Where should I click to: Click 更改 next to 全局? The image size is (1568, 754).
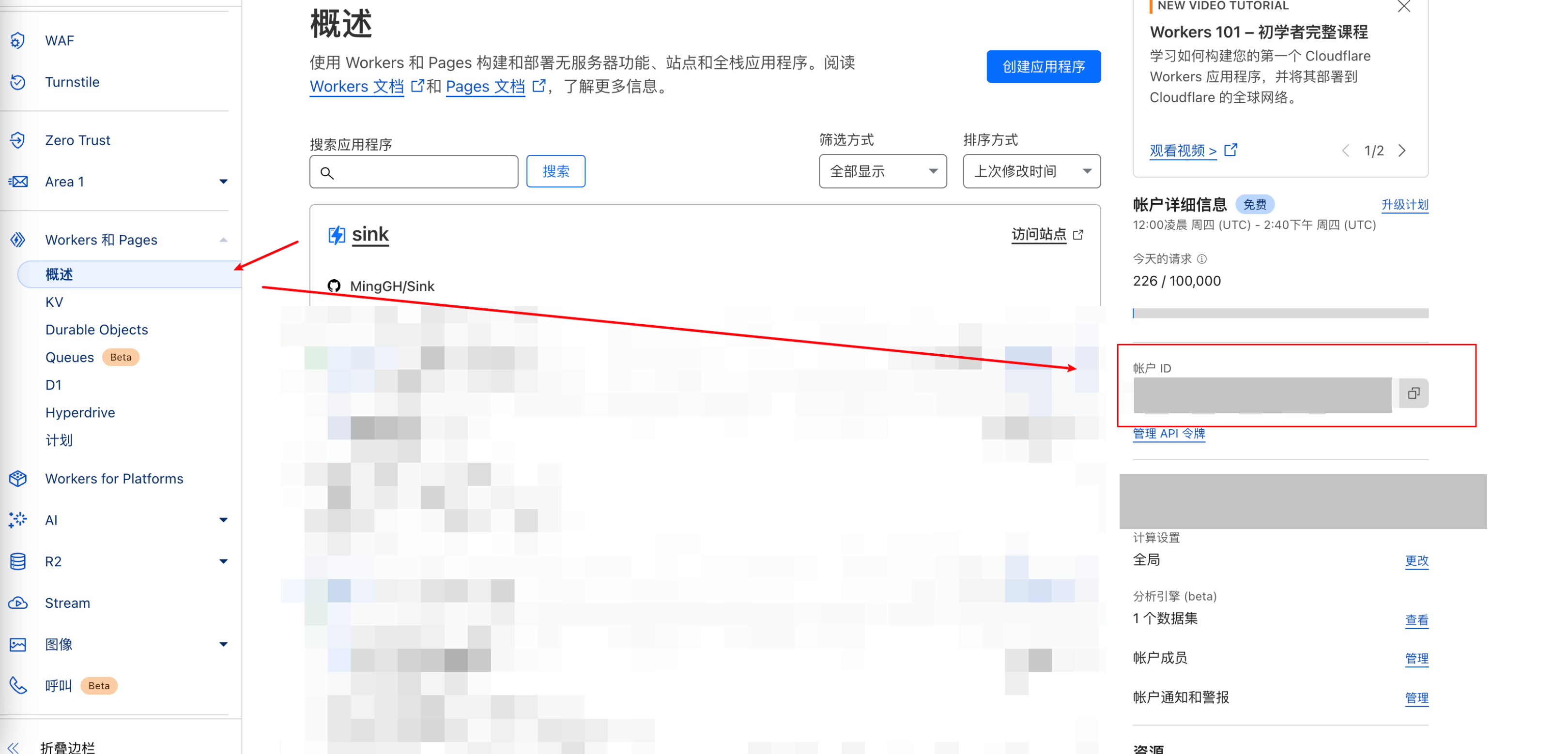(x=1416, y=560)
